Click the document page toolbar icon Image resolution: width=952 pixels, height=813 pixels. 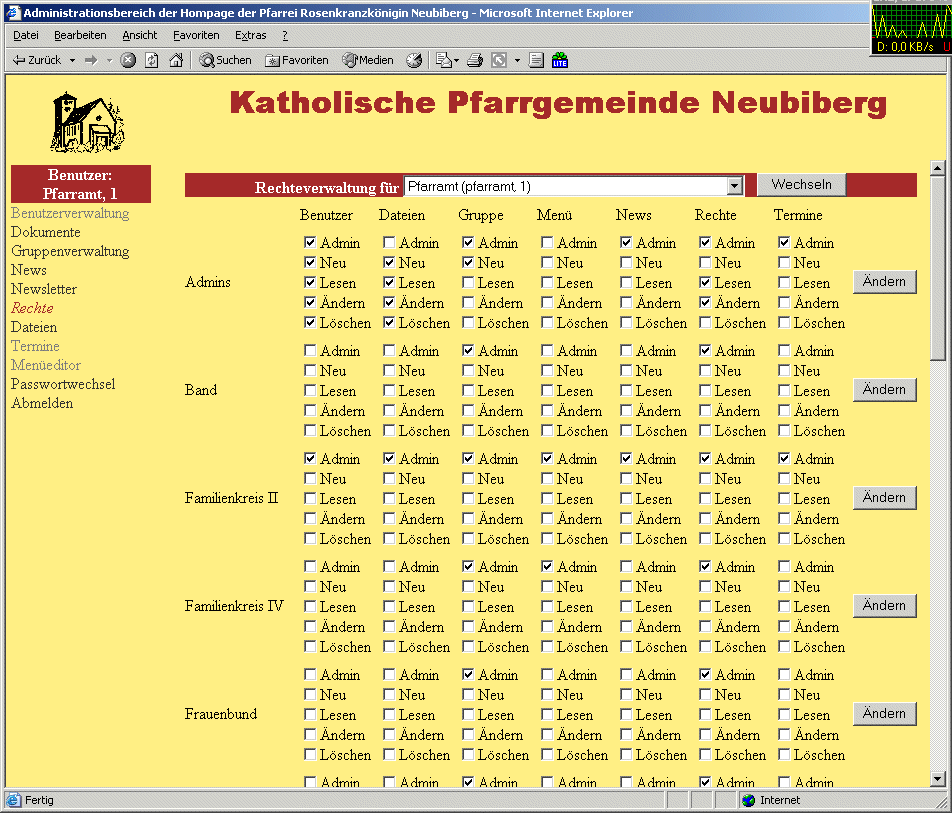click(x=536, y=60)
